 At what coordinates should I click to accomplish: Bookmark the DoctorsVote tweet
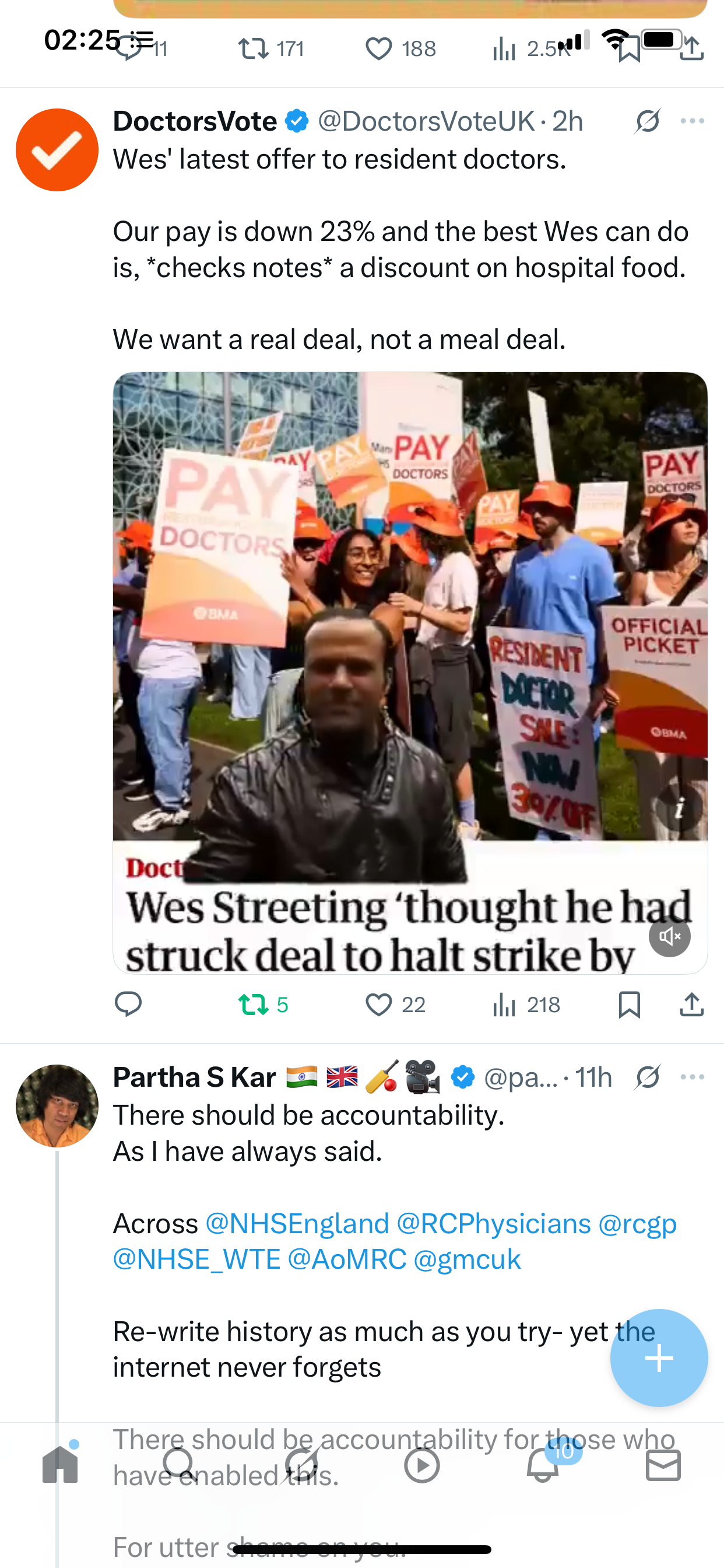click(629, 1005)
